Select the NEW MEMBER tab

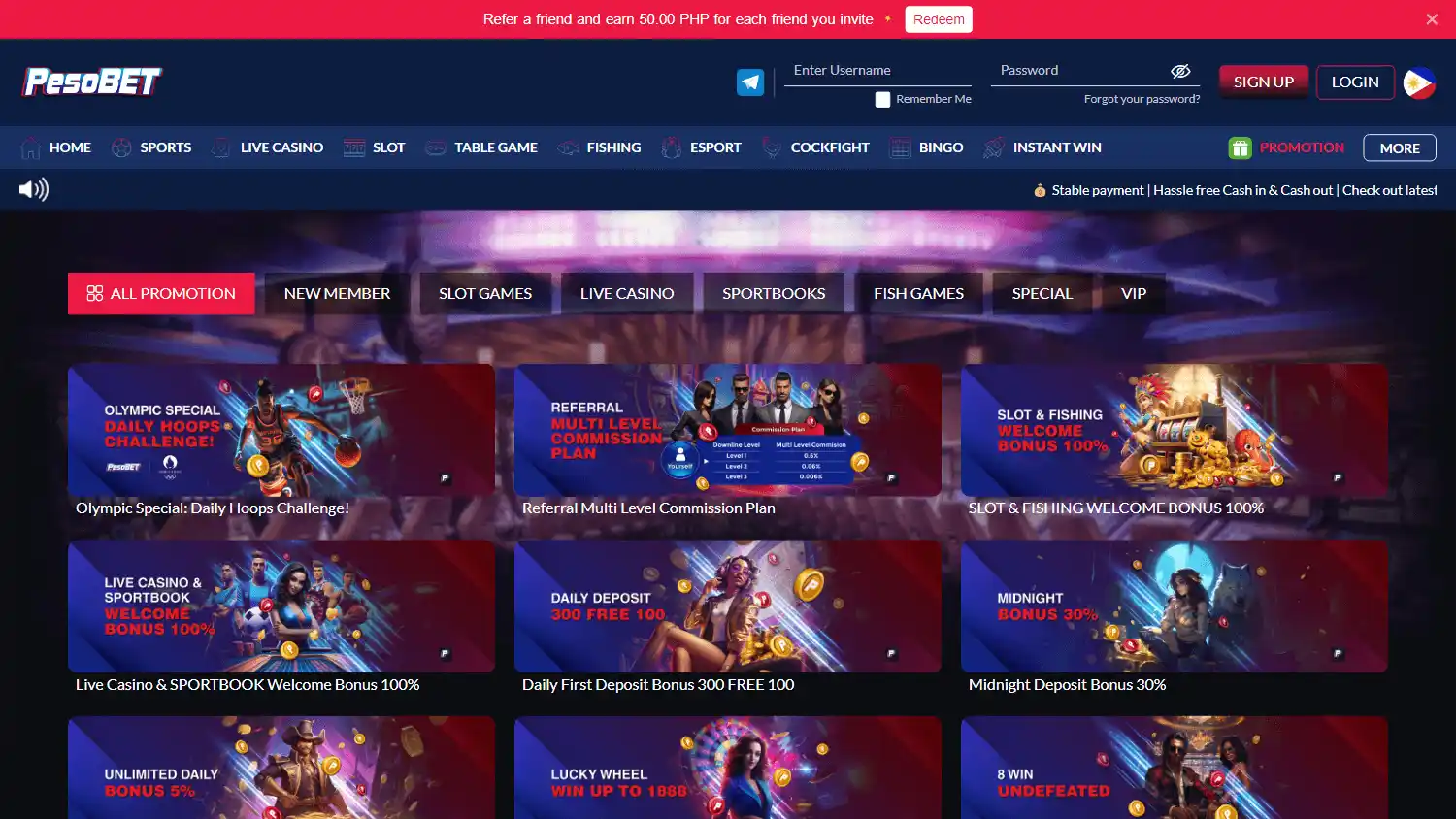point(337,293)
